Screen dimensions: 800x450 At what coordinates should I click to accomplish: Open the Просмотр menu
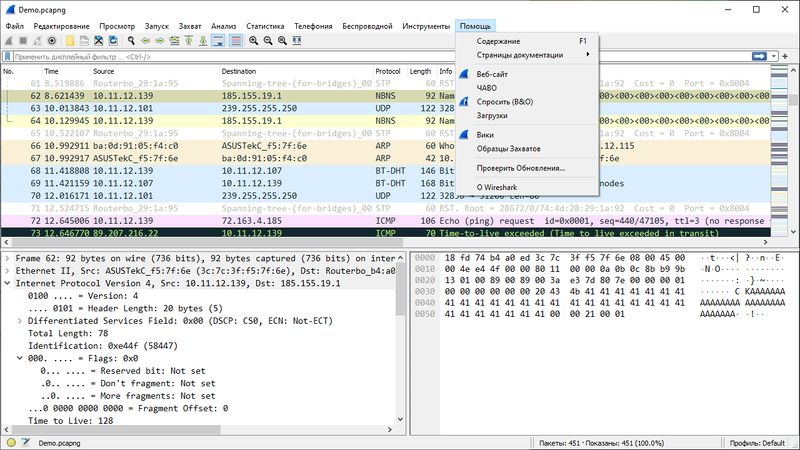117,26
